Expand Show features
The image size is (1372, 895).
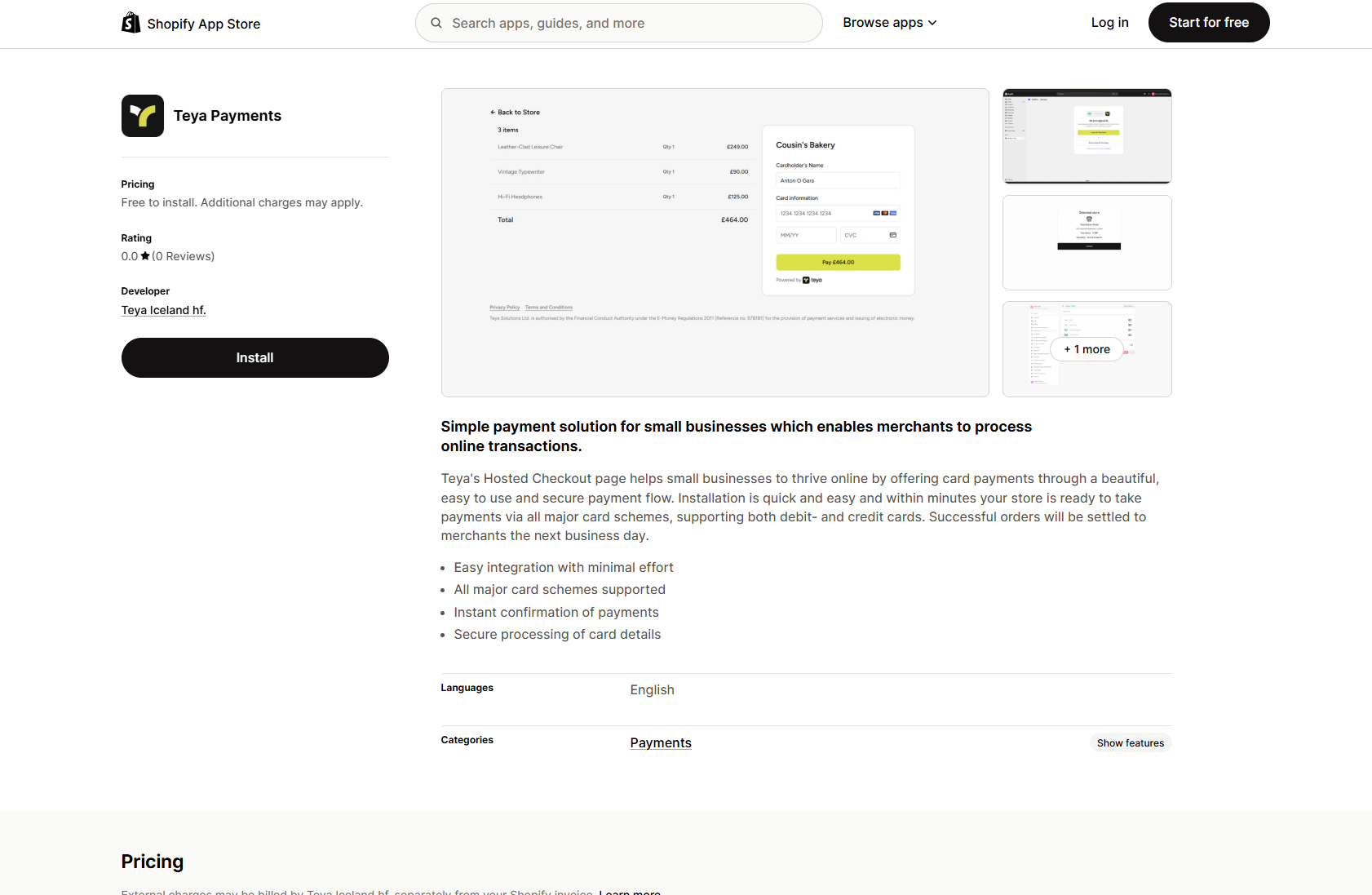pos(1131,742)
